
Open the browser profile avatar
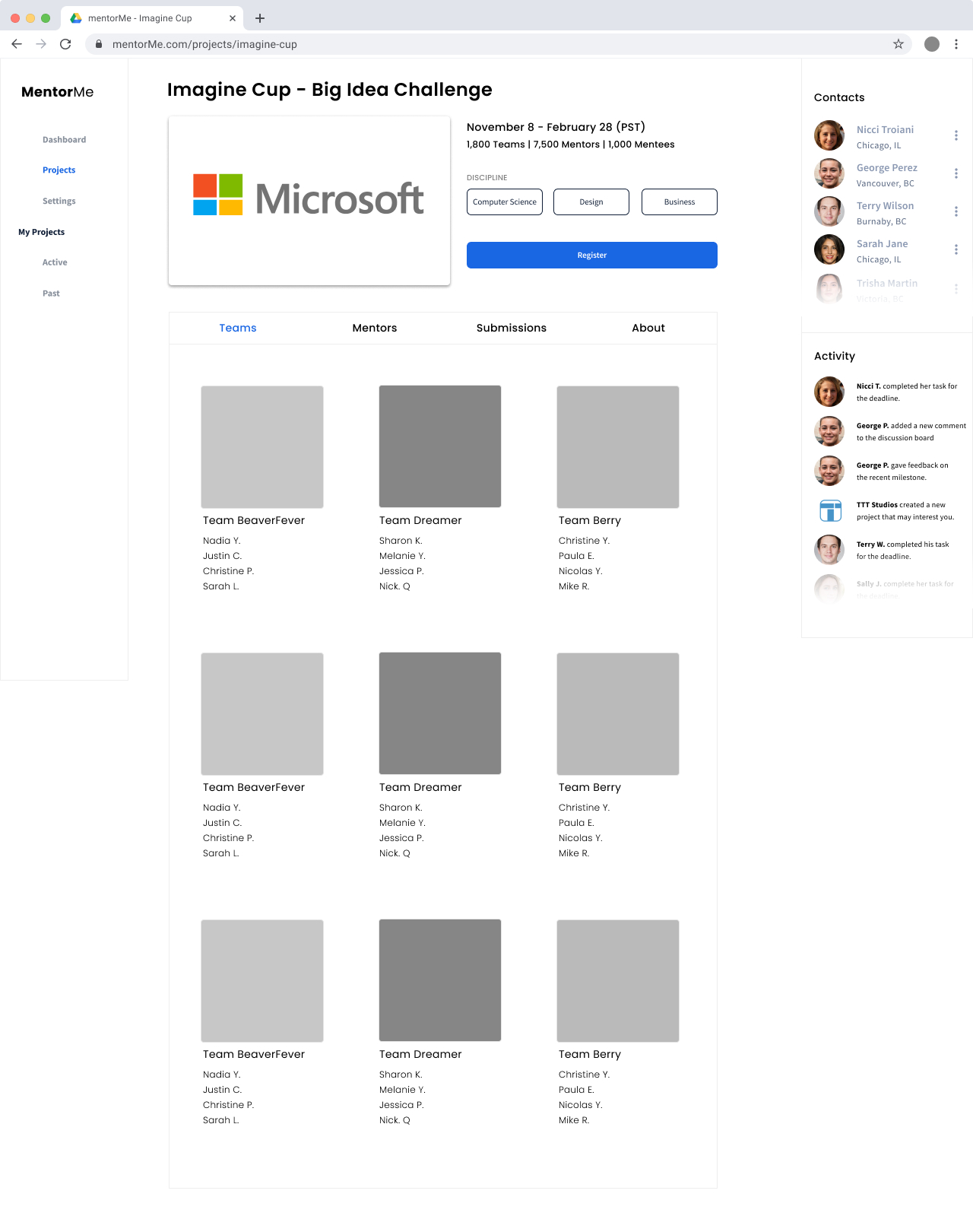[932, 44]
